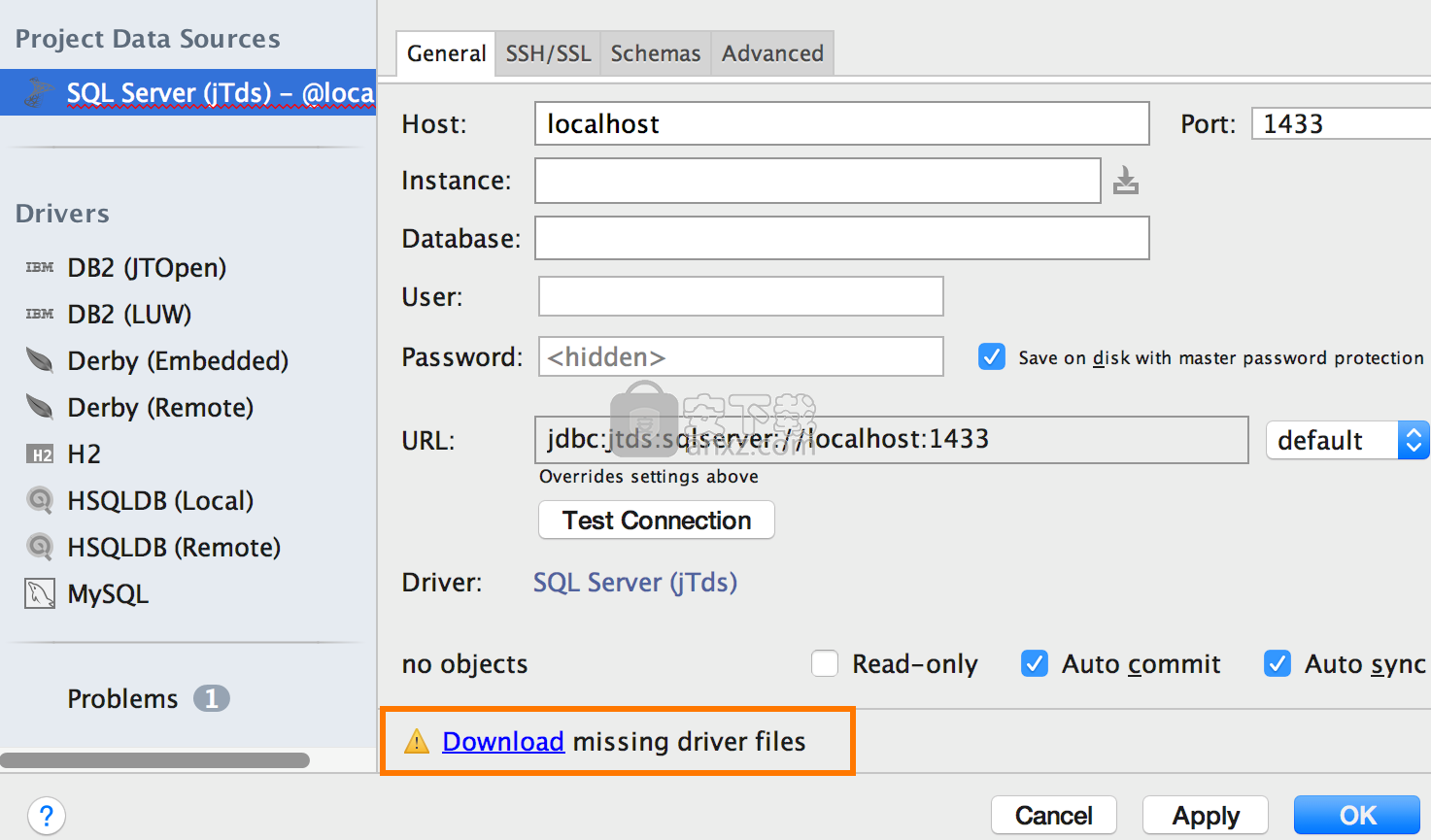Switch to the General tab
Image resolution: width=1431 pixels, height=840 pixels.
tap(446, 53)
